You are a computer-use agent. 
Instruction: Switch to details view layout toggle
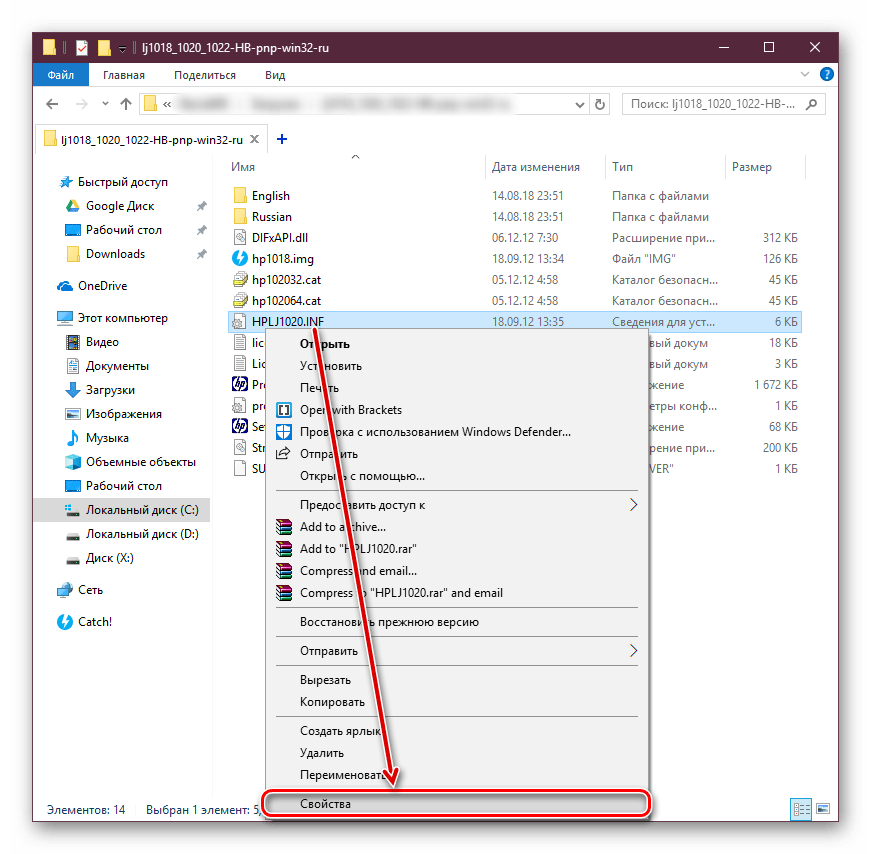(x=801, y=808)
